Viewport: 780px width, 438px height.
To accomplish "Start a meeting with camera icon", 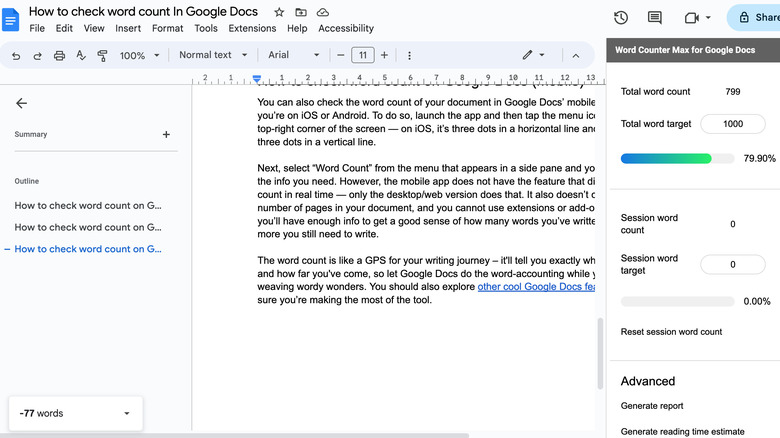I will click(691, 18).
